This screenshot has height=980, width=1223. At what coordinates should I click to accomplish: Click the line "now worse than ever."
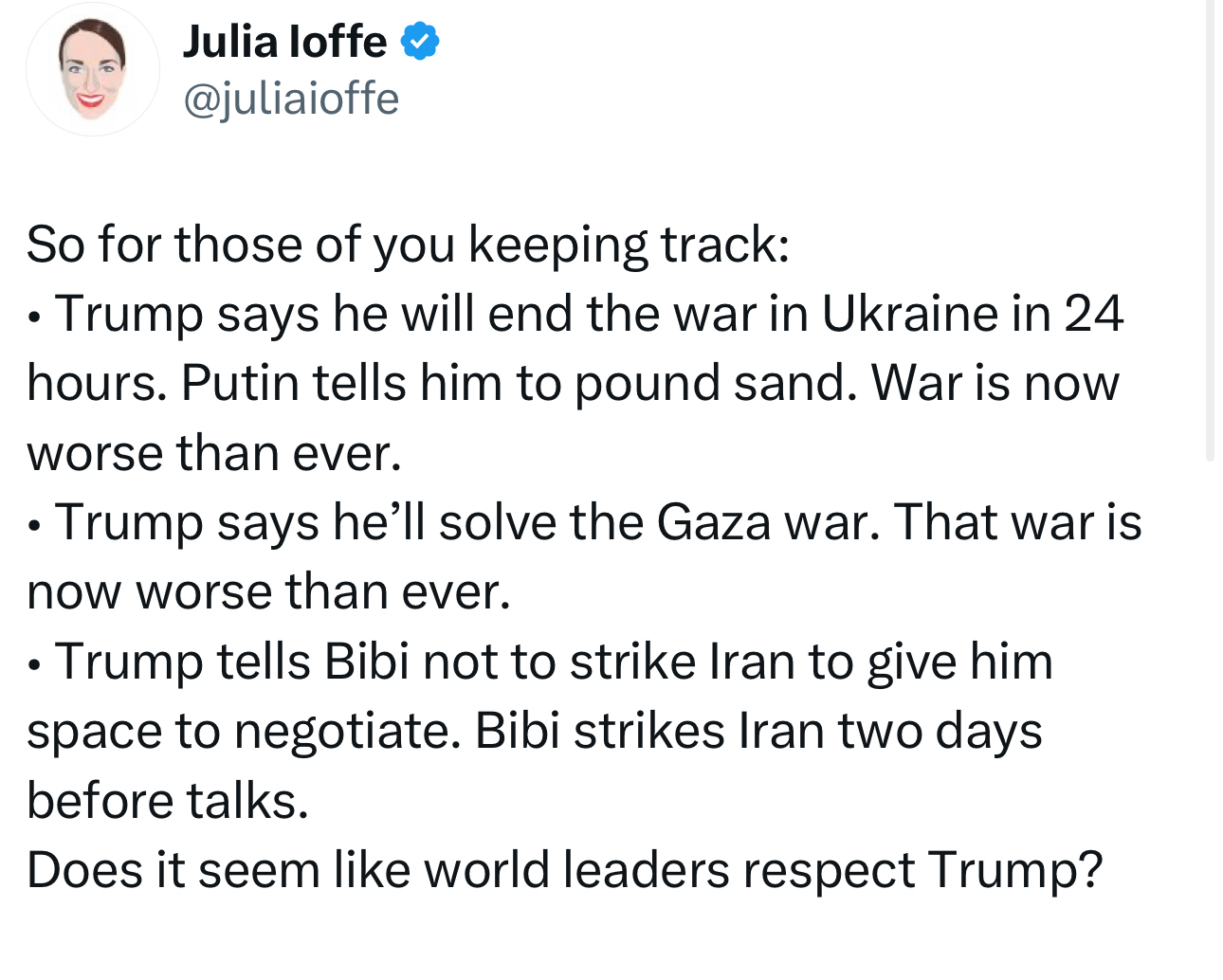click(268, 592)
